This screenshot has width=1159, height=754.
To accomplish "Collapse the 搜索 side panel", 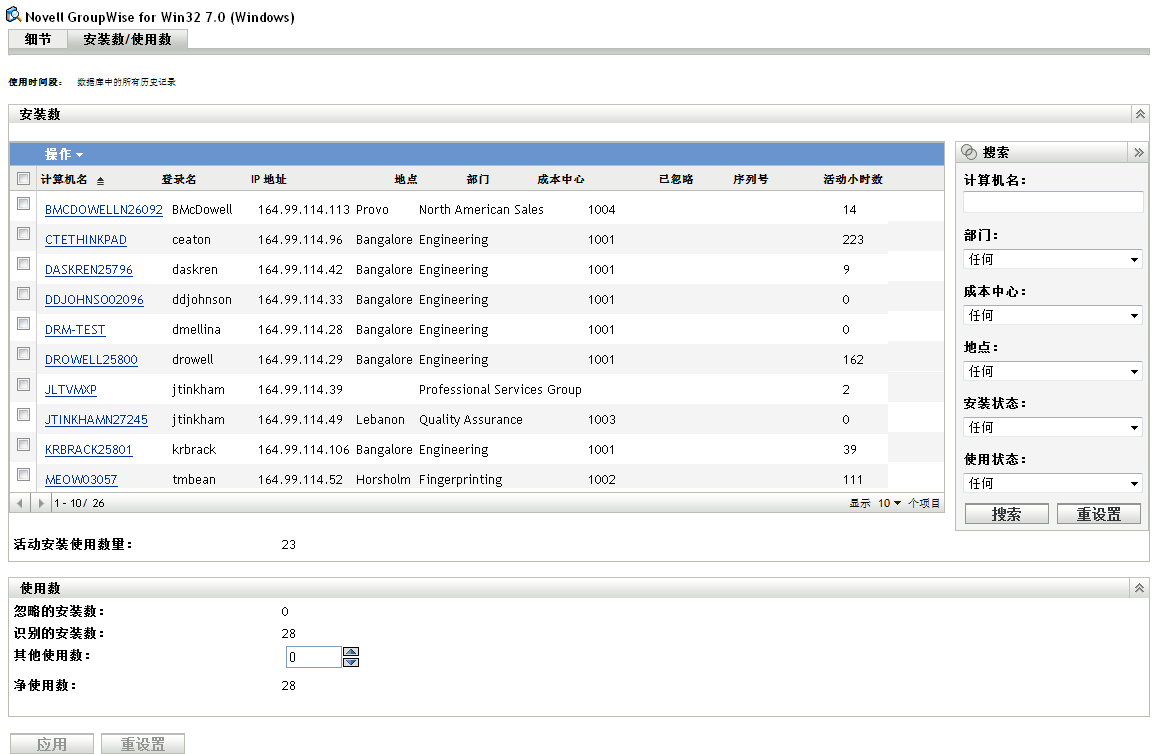I will [1138, 152].
